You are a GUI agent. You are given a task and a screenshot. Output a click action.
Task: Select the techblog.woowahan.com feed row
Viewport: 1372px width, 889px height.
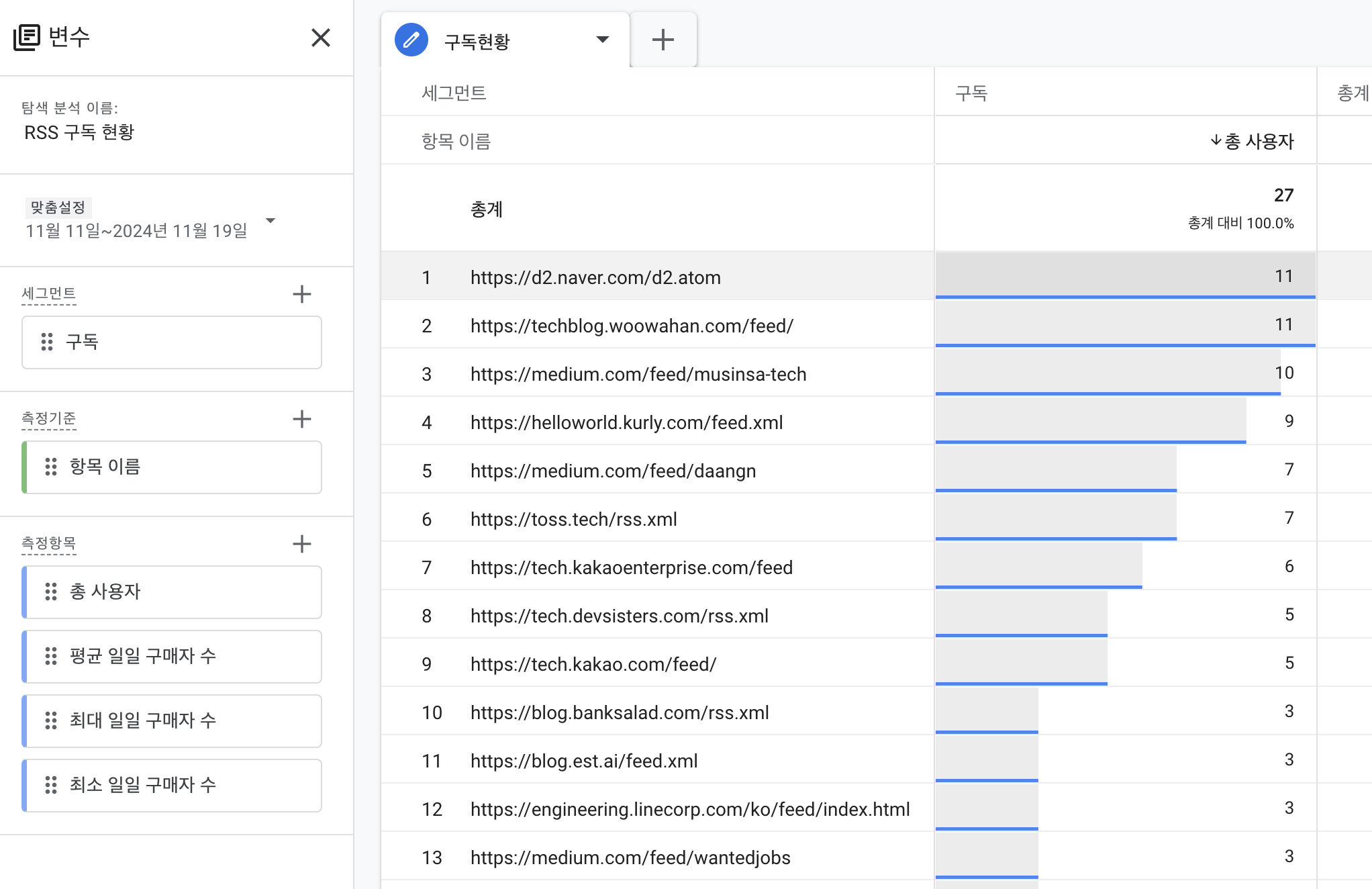pyautogui.click(x=631, y=326)
